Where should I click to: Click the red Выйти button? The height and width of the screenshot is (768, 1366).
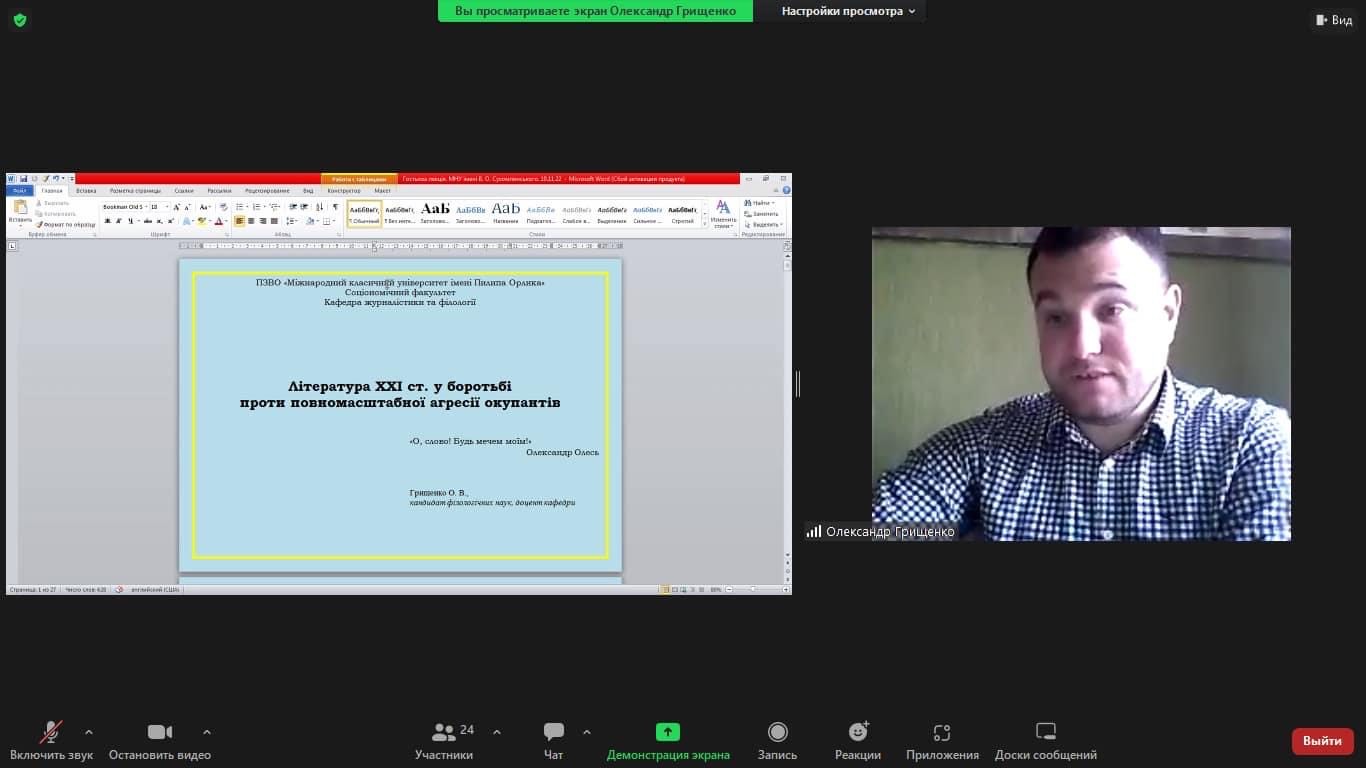pos(1322,741)
